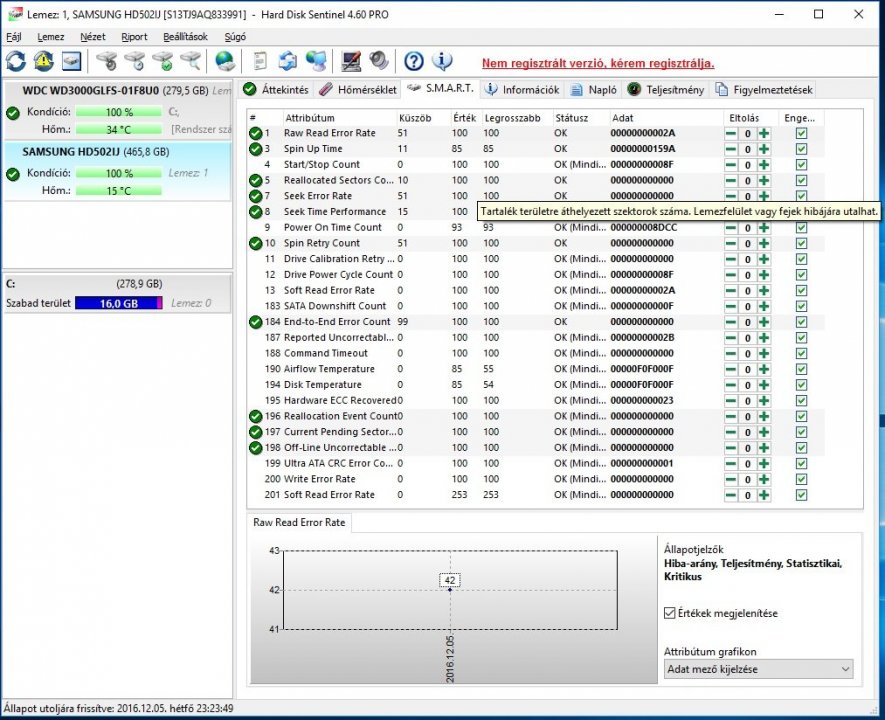The width and height of the screenshot is (885, 720).
Task: Decrease offset for Raw Read Error Rate with minus
Action: pyautogui.click(x=731, y=133)
